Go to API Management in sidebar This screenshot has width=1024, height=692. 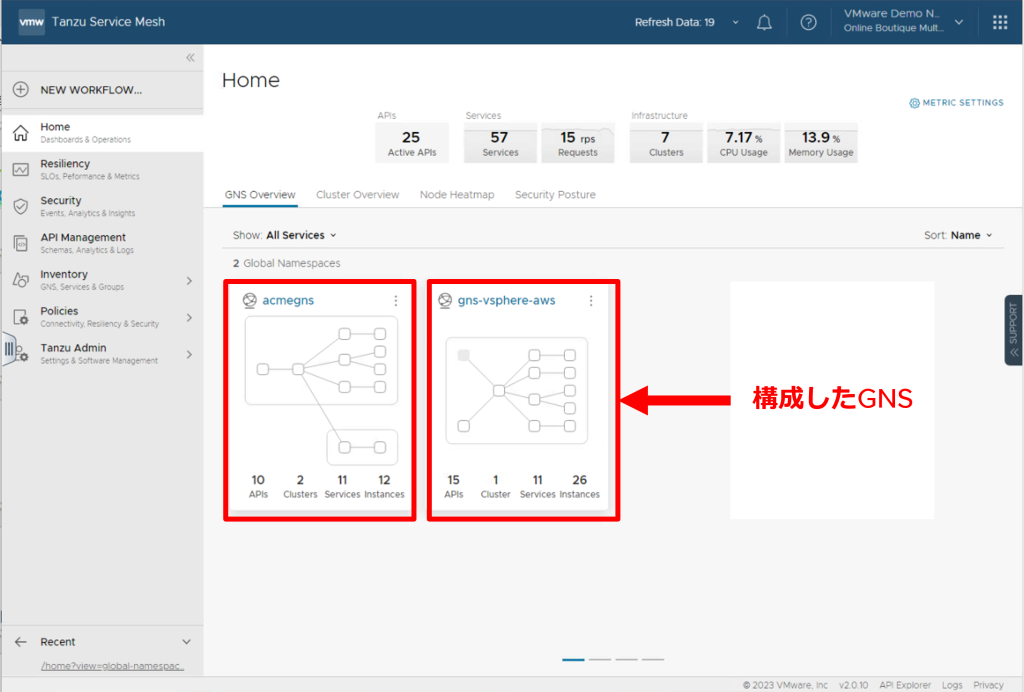click(103, 244)
